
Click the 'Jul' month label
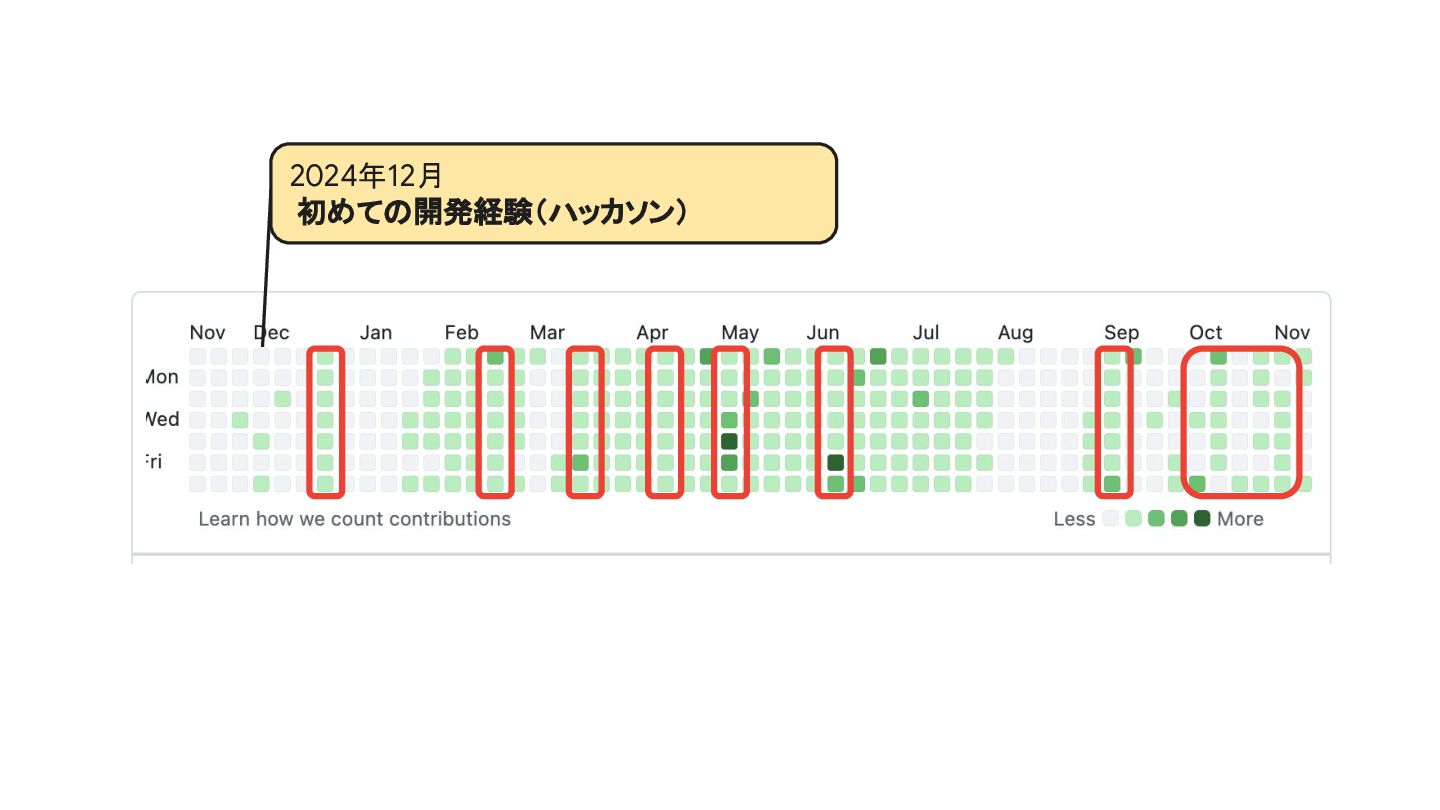pyautogui.click(x=926, y=333)
